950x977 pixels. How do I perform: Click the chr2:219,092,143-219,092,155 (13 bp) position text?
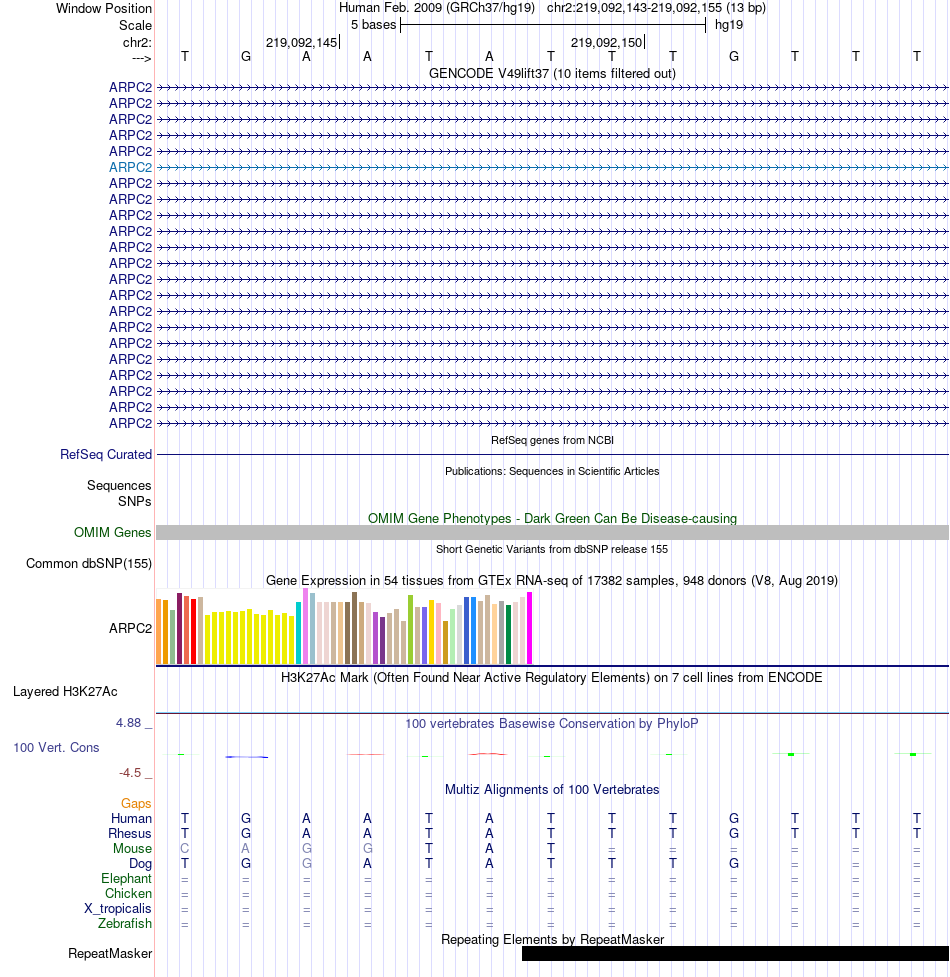[656, 8]
